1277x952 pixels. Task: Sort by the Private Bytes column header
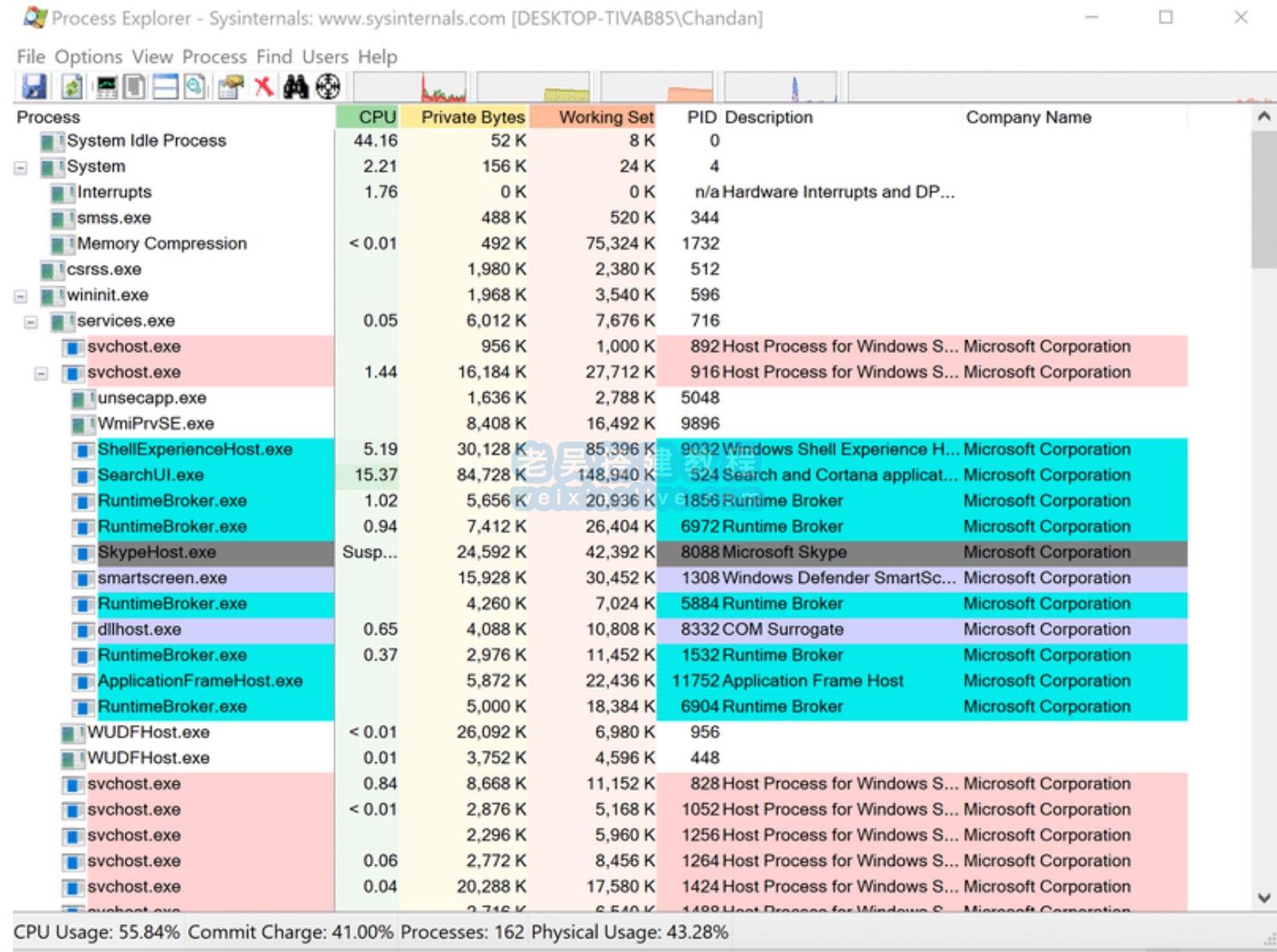click(464, 117)
